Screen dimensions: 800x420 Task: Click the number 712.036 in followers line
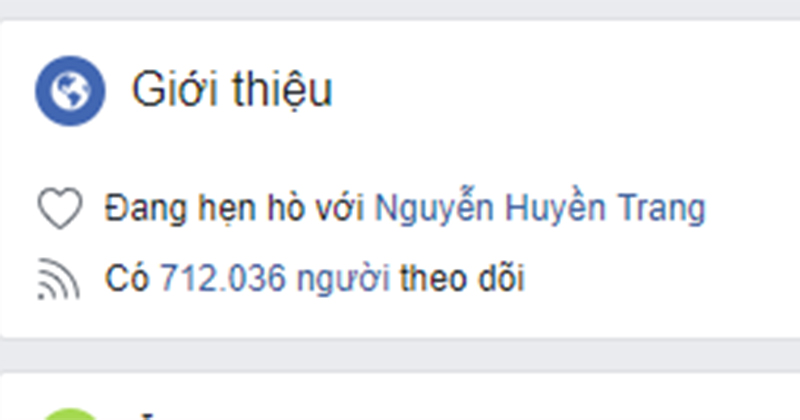[x=223, y=279]
